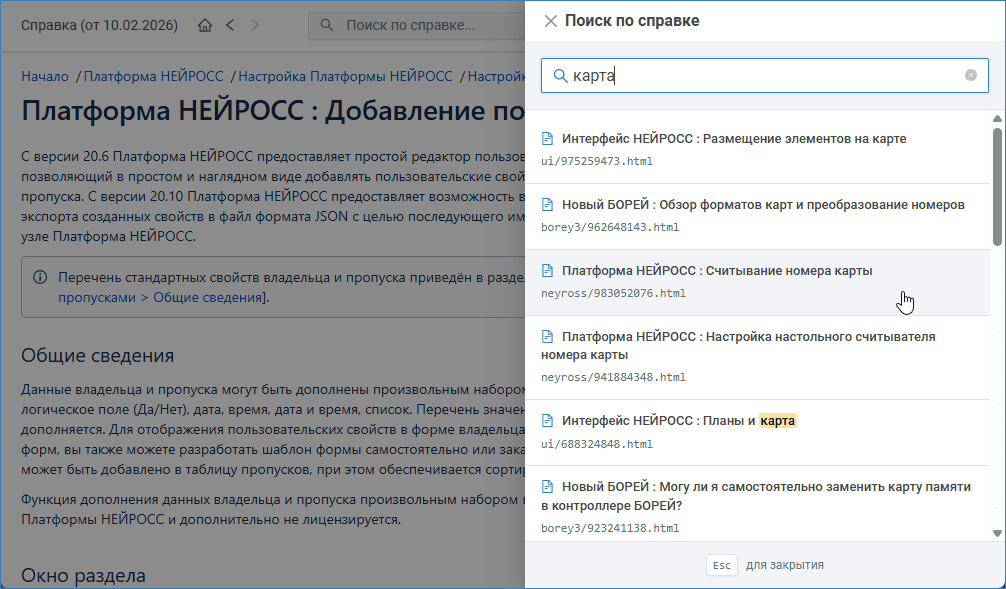Screen dimensions: 1006x589
Task: Open result "Размещение элементов на карте"
Action: (x=734, y=139)
